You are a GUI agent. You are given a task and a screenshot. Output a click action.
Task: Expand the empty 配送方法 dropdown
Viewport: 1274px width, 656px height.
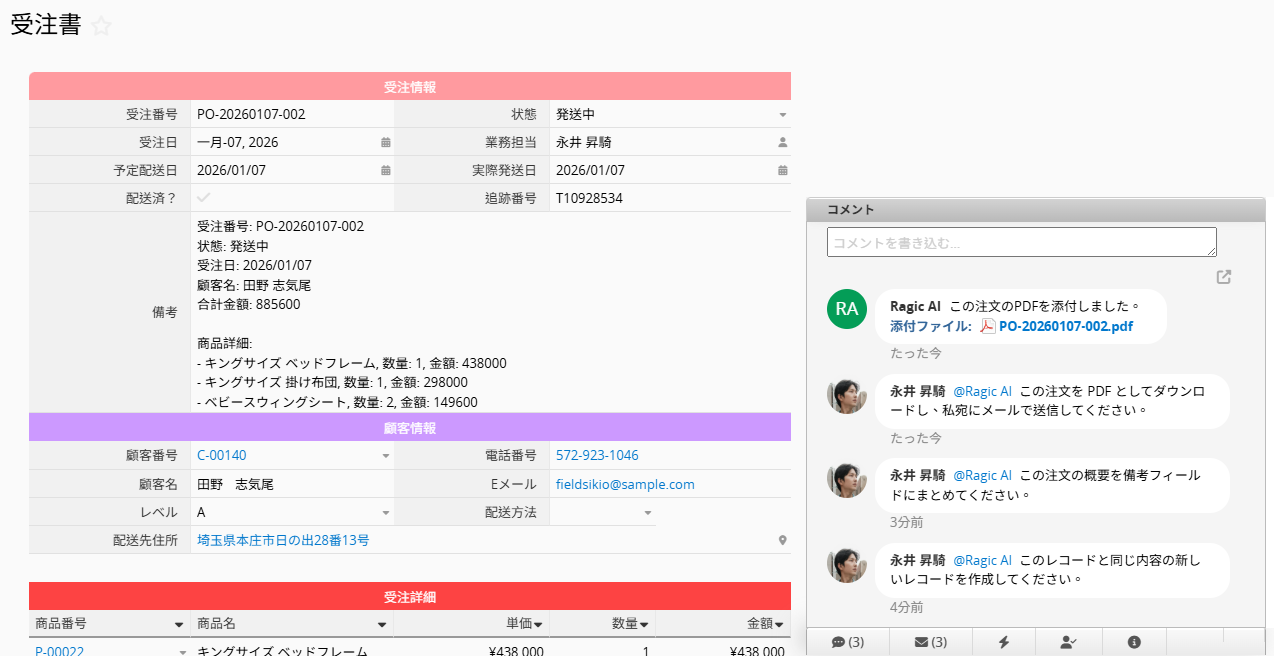(x=647, y=513)
